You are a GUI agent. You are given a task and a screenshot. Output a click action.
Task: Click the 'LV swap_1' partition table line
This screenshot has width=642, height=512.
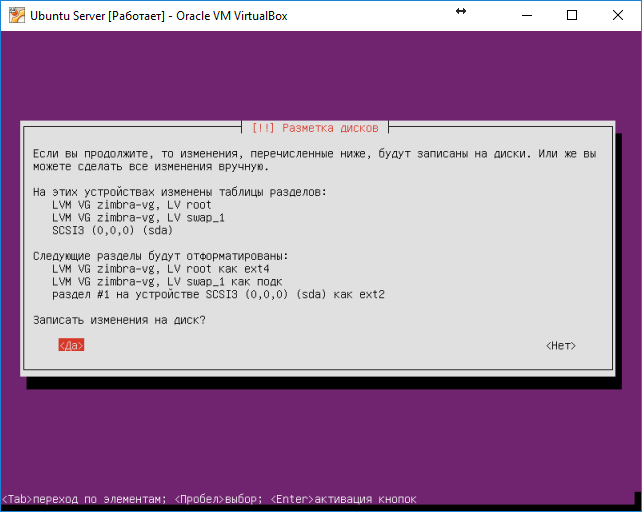click(x=138, y=217)
